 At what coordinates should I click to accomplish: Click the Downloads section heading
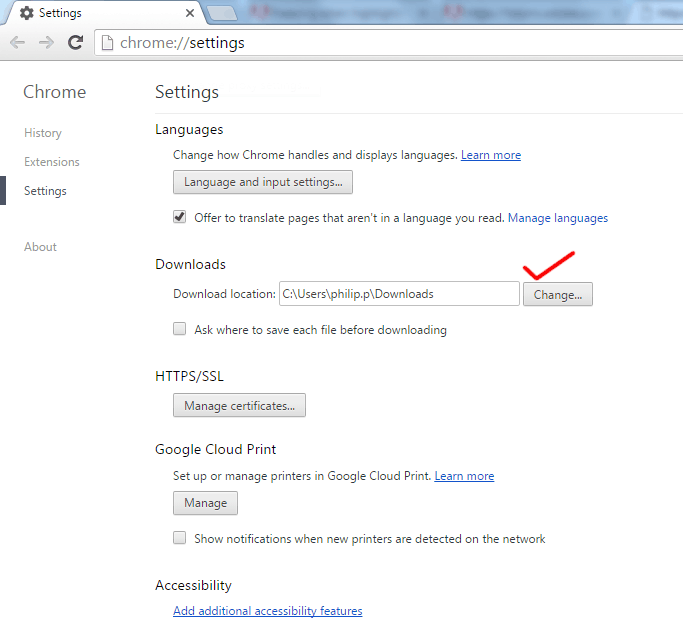190,264
